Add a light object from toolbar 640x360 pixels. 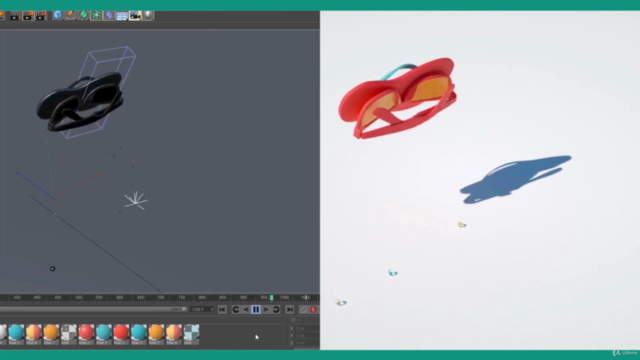(x=148, y=15)
